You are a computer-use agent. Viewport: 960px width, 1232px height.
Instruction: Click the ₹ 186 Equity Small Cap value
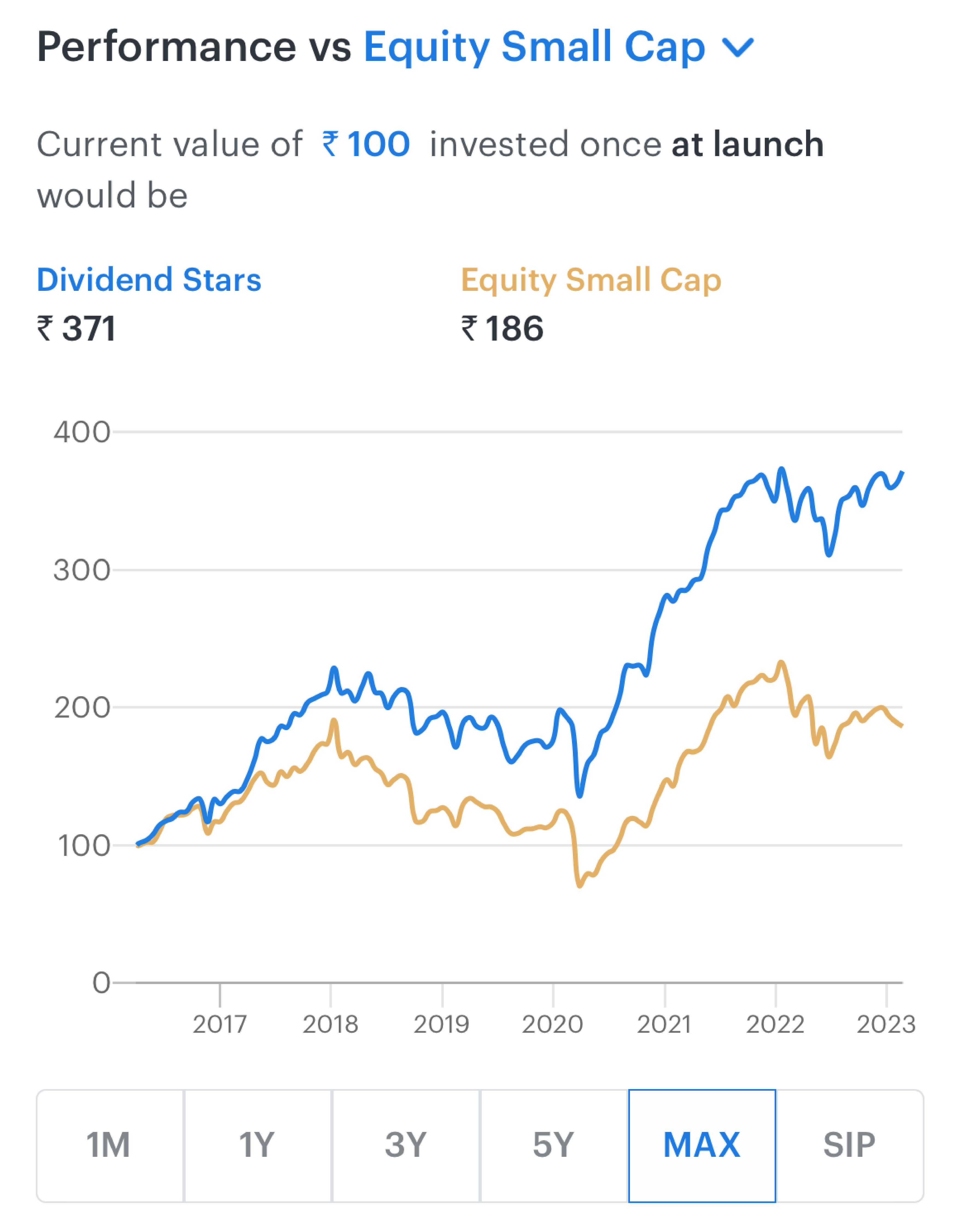(x=502, y=329)
